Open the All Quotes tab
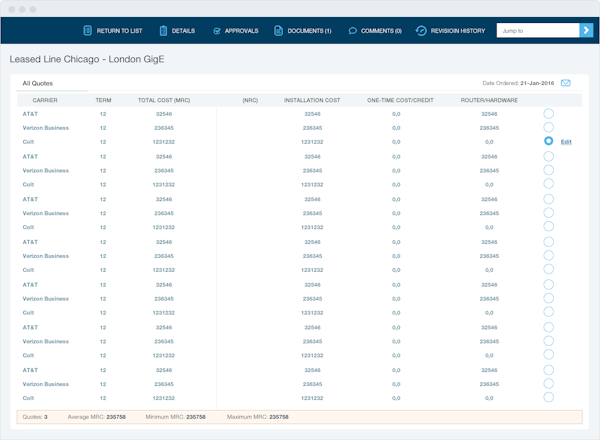 tap(38, 83)
